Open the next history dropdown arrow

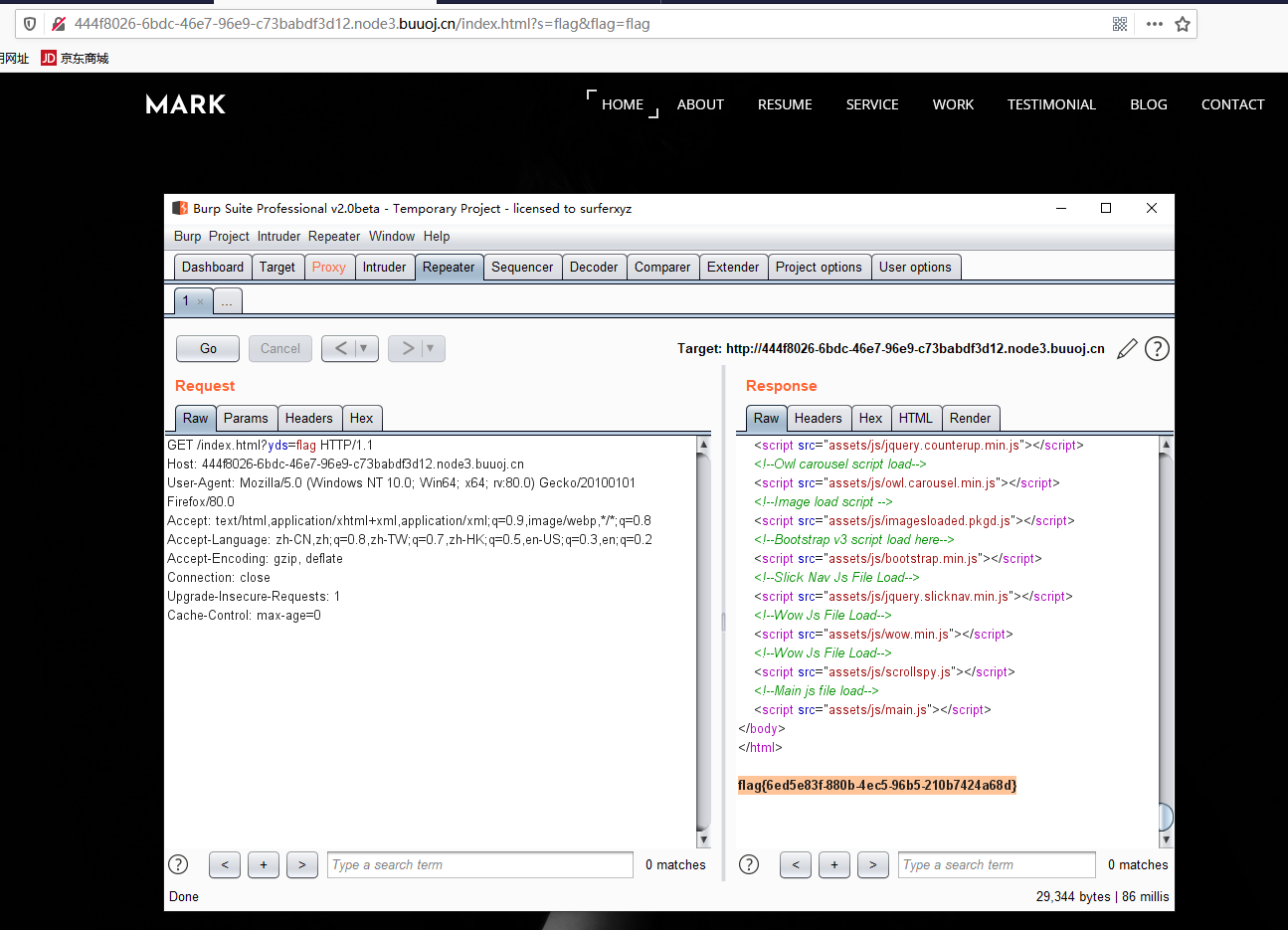(431, 348)
